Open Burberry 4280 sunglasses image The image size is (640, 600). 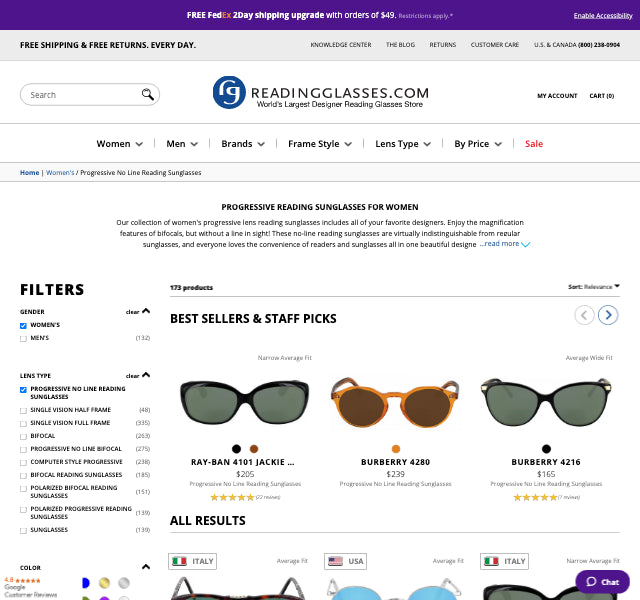click(395, 402)
